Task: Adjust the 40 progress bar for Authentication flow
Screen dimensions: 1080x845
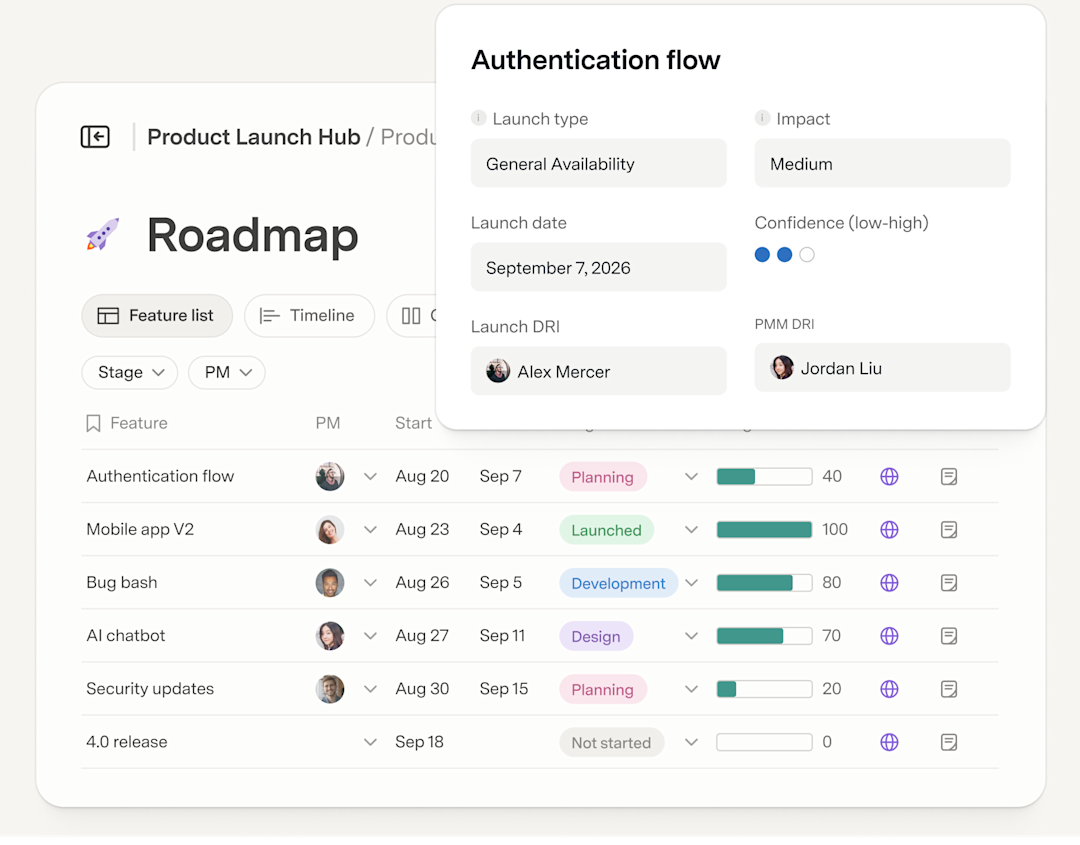Action: click(764, 476)
